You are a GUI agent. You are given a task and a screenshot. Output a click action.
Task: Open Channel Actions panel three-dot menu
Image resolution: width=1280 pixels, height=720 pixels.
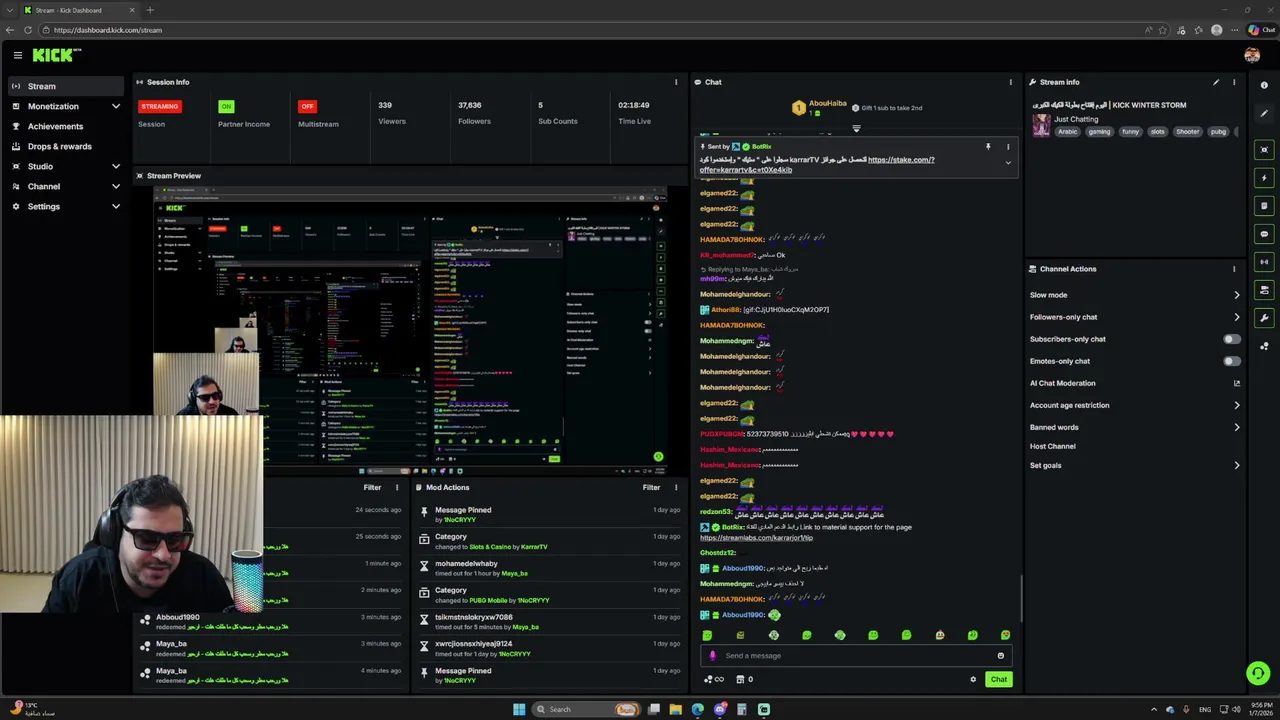1234,269
